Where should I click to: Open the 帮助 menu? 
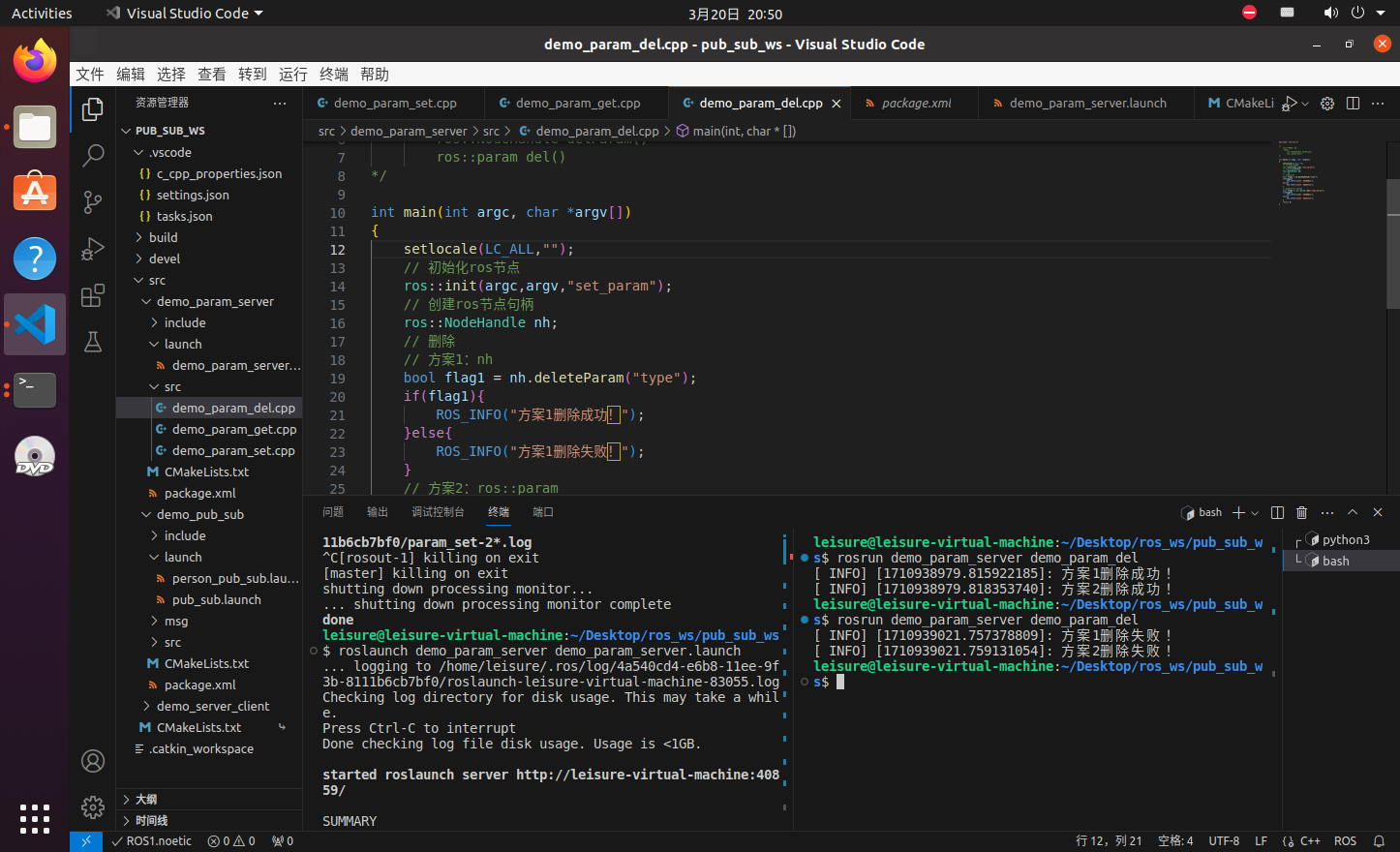coord(375,75)
